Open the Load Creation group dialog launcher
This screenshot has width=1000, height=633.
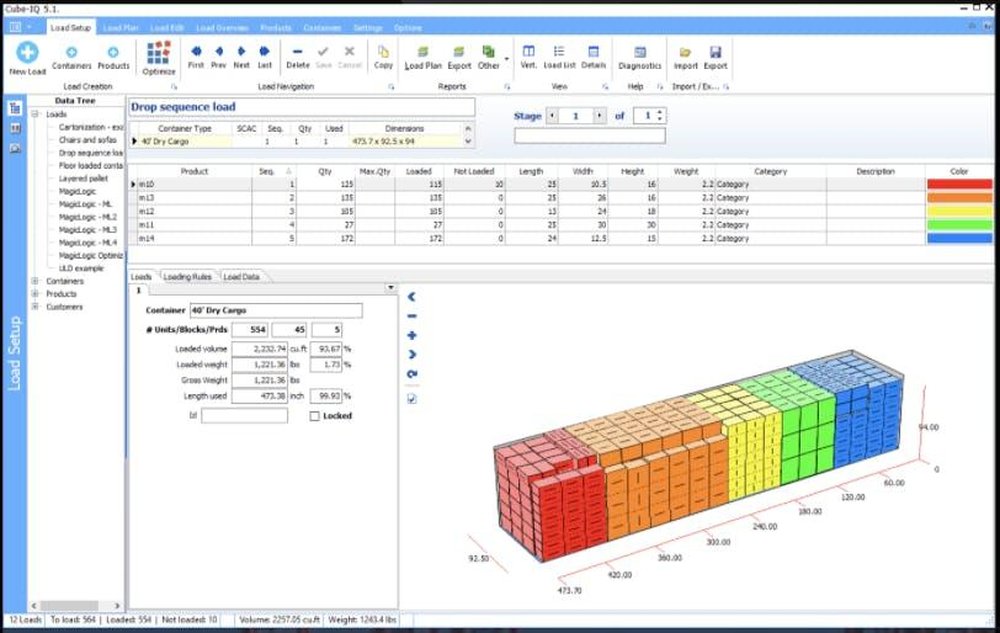[173, 87]
